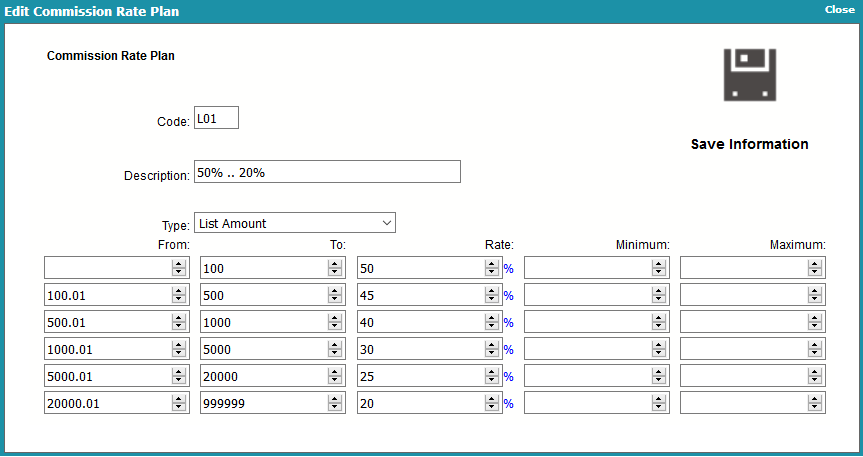Screen dimensions: 863x457
Task: Decrement the From value 100.01
Action: [x=178, y=300]
